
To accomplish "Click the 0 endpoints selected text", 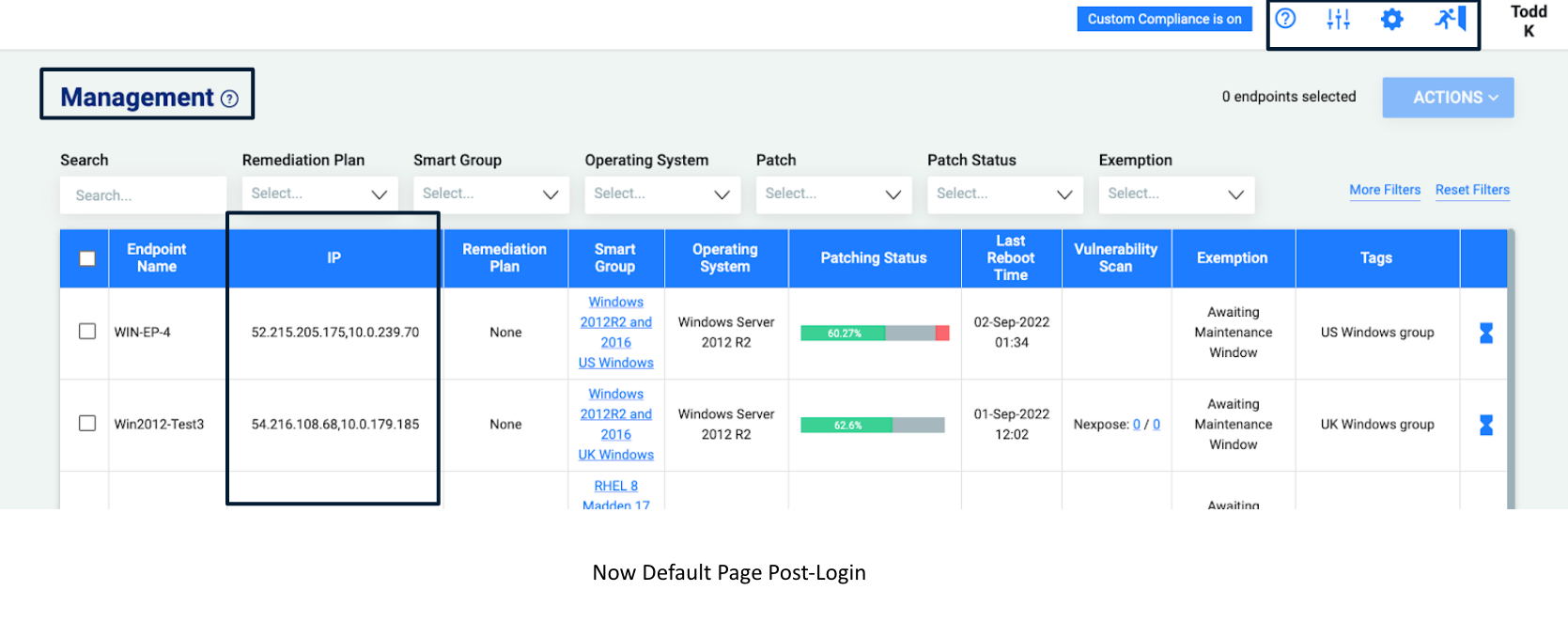I will [1289, 97].
